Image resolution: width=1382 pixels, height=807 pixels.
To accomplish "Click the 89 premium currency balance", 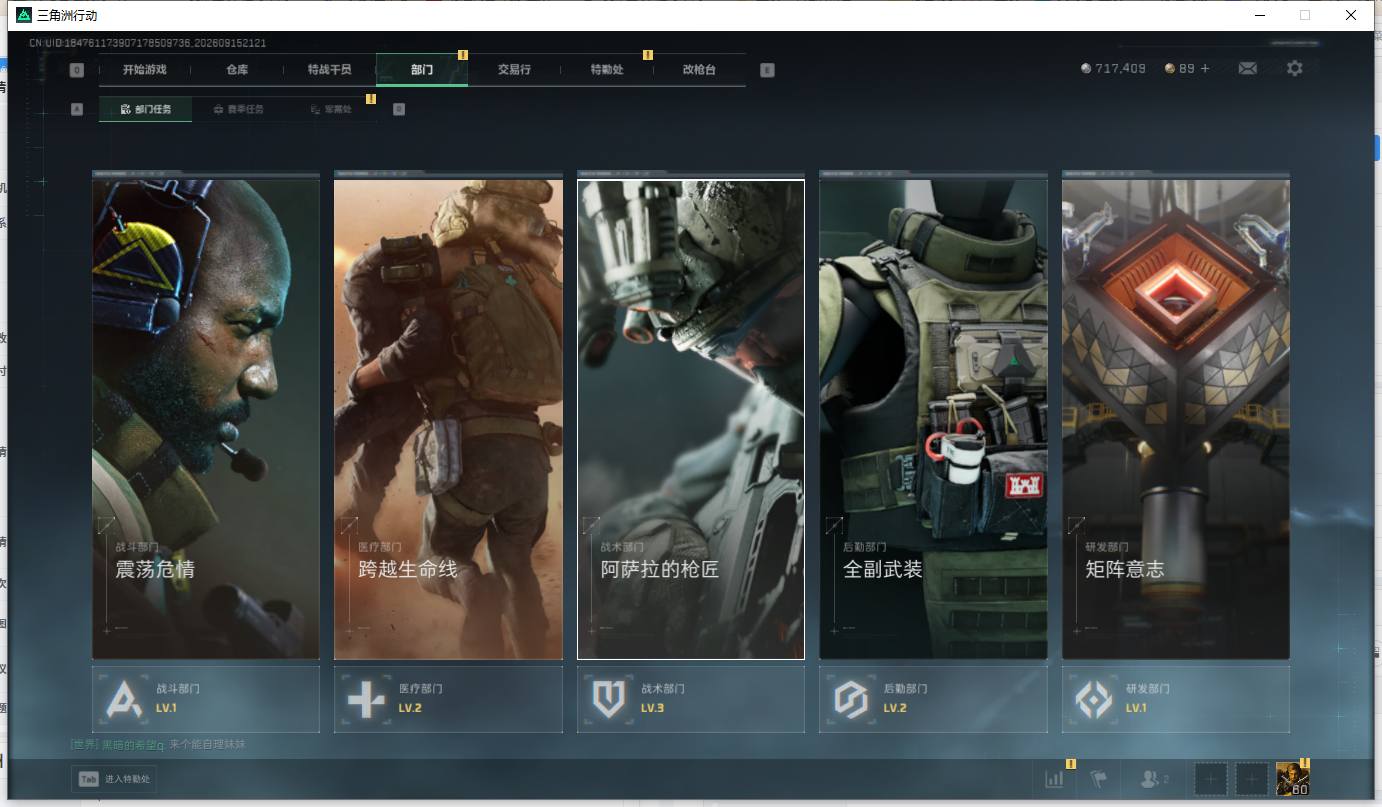I will tap(1187, 68).
